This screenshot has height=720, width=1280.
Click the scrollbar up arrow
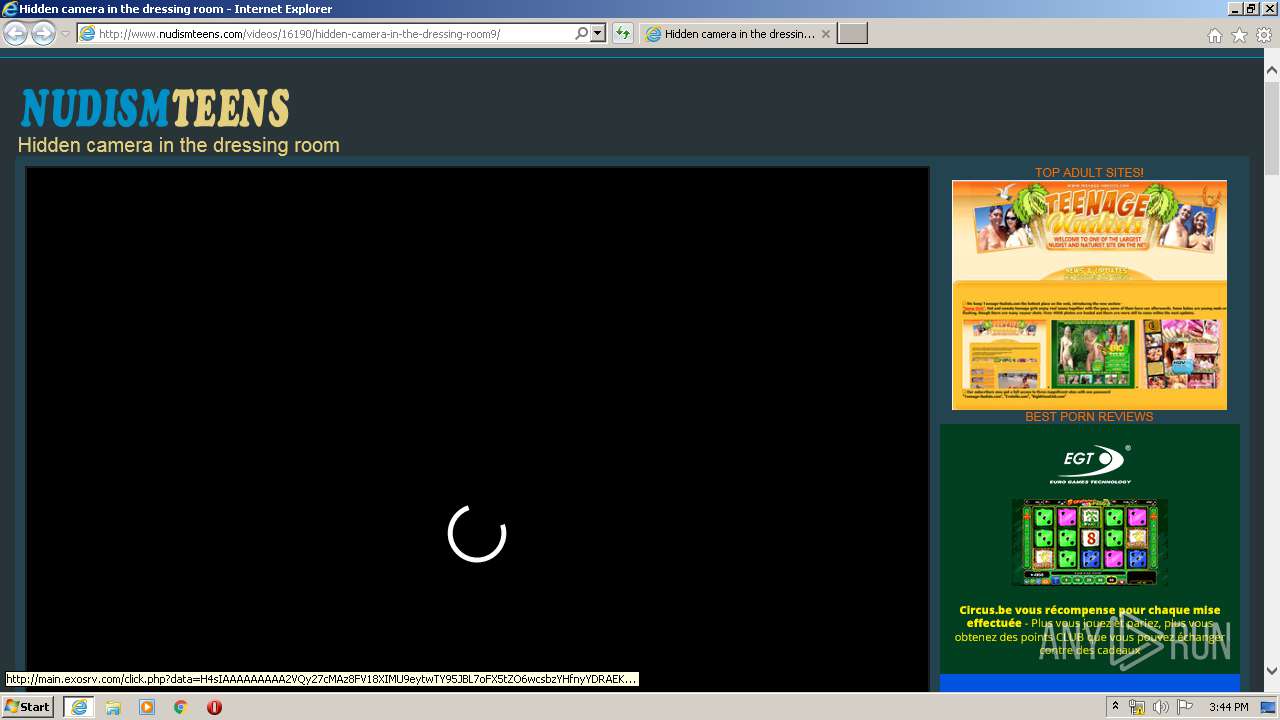click(1272, 71)
